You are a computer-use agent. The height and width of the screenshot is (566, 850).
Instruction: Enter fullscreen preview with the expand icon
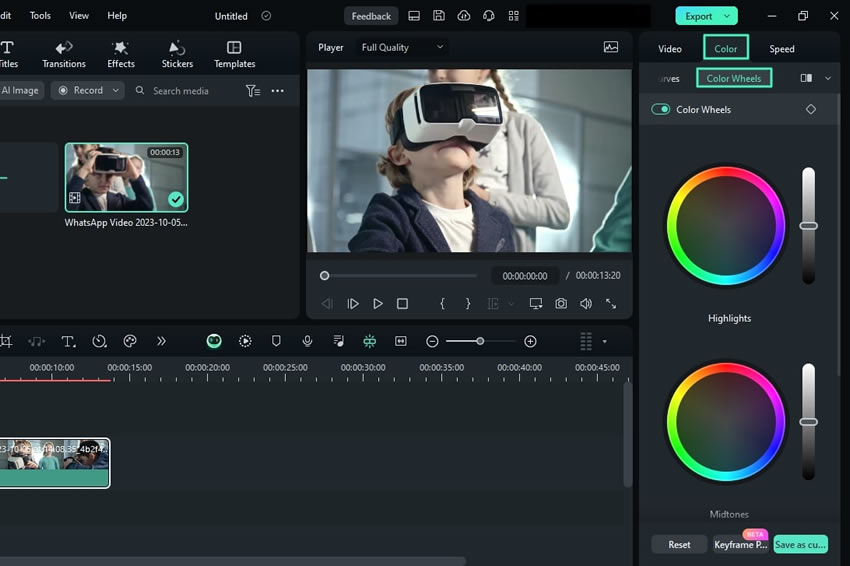(x=611, y=304)
